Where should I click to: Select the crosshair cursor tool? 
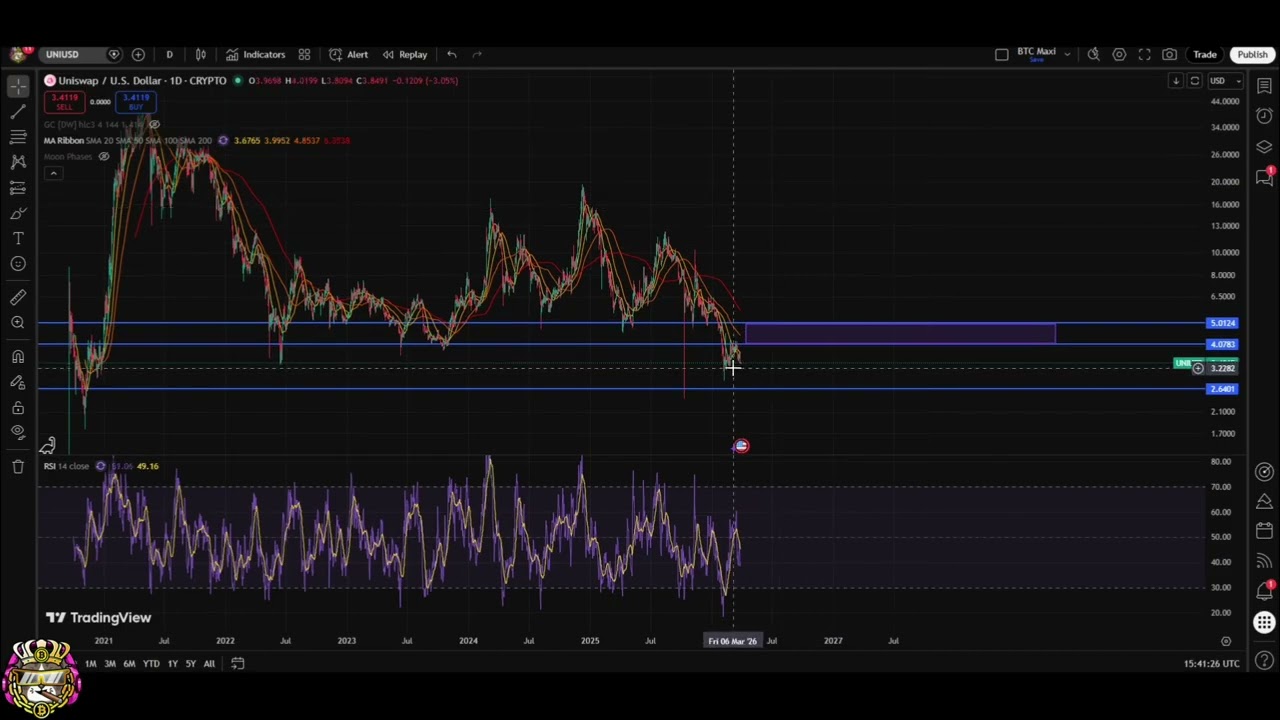(x=18, y=86)
